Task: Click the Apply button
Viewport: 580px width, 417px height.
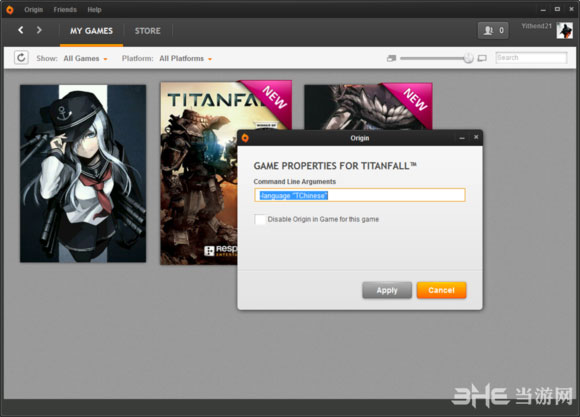Action: (387, 290)
